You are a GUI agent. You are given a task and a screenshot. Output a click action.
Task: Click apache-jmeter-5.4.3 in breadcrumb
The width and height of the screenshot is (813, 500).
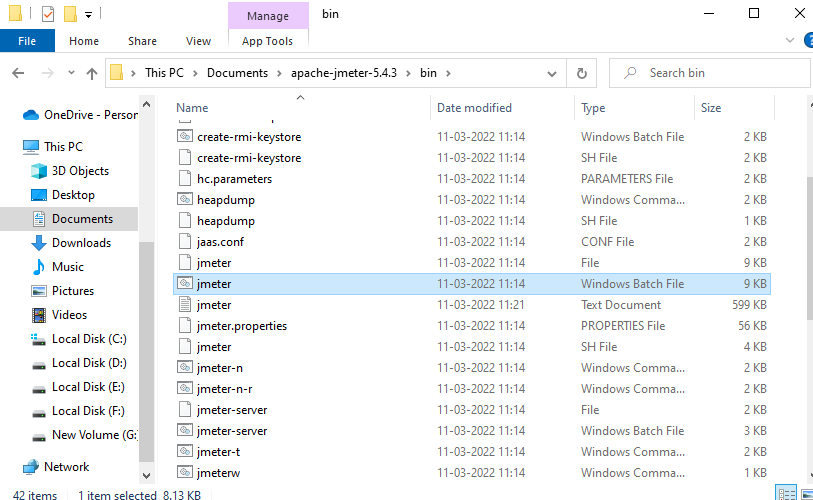[x=344, y=73]
